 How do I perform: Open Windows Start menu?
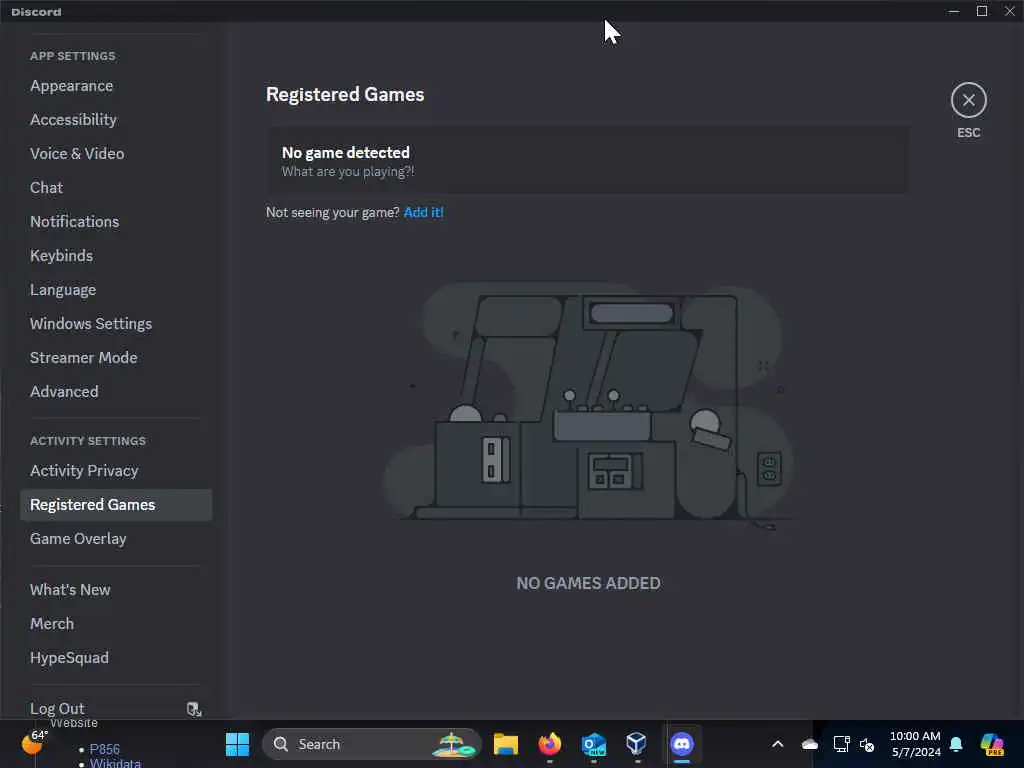(x=237, y=744)
